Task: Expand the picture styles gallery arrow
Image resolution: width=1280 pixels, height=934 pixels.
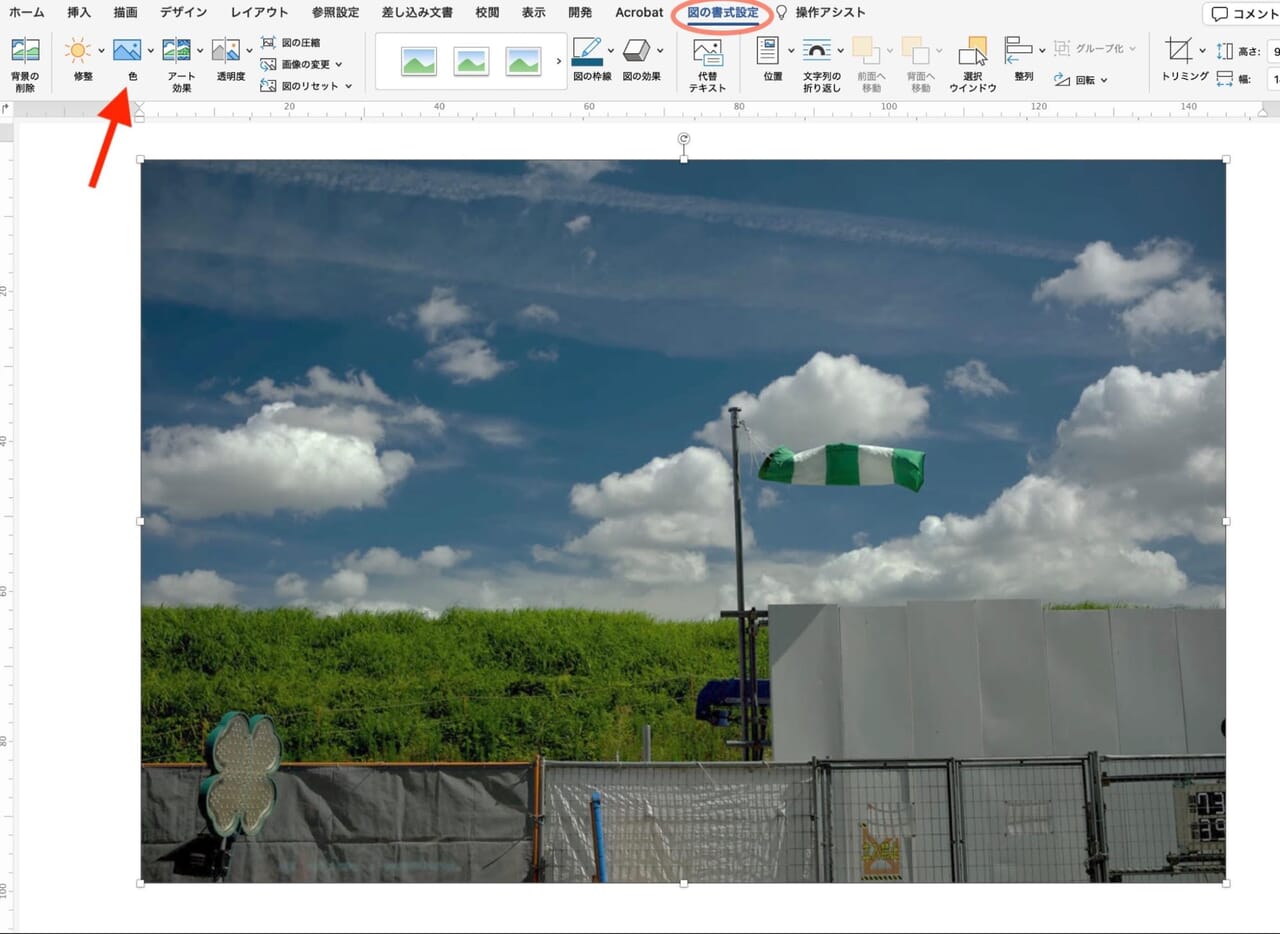Action: [x=558, y=62]
